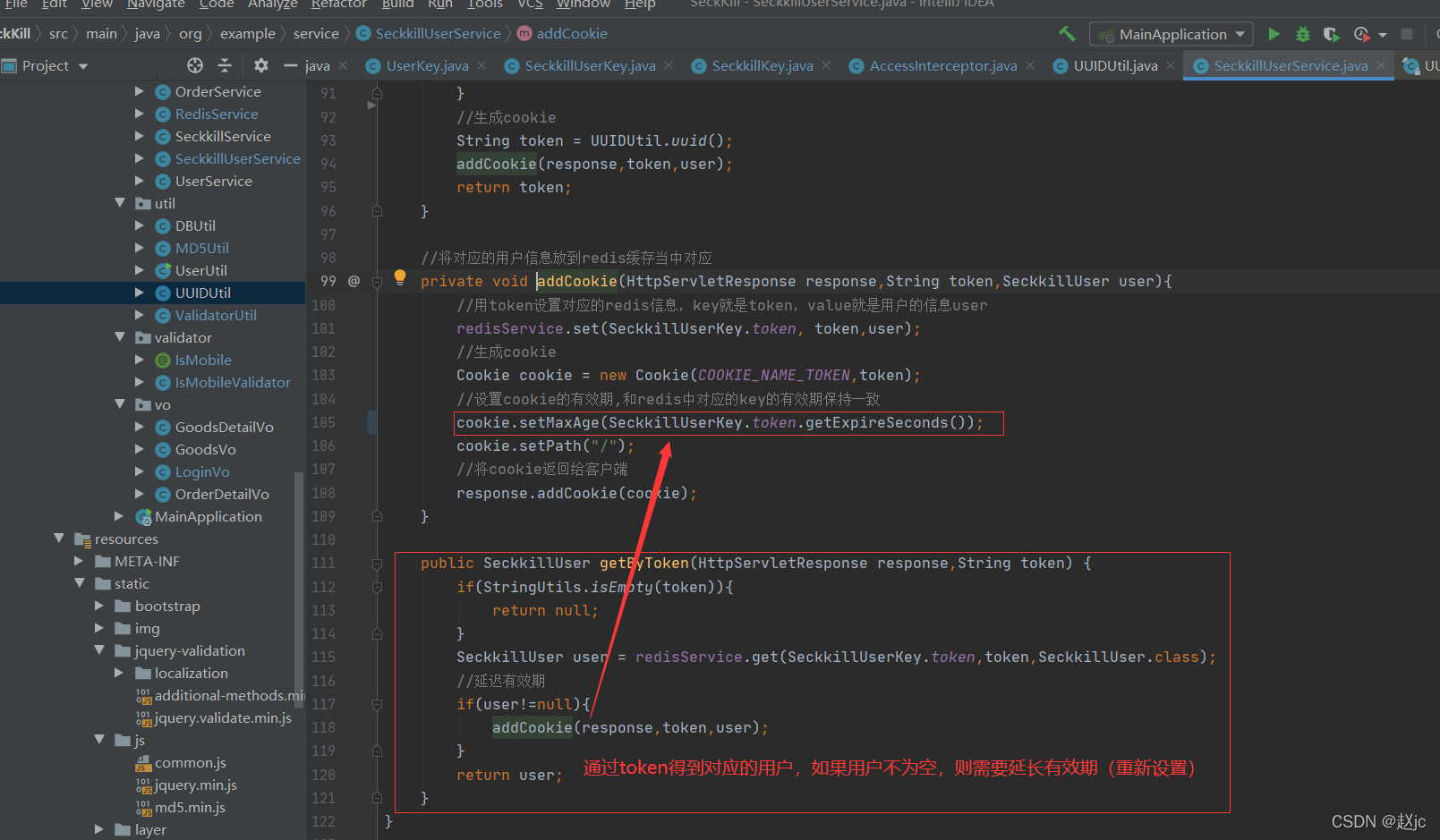Image resolution: width=1440 pixels, height=840 pixels.
Task: Toggle code folding at line 99 gutter
Action: tap(377, 282)
